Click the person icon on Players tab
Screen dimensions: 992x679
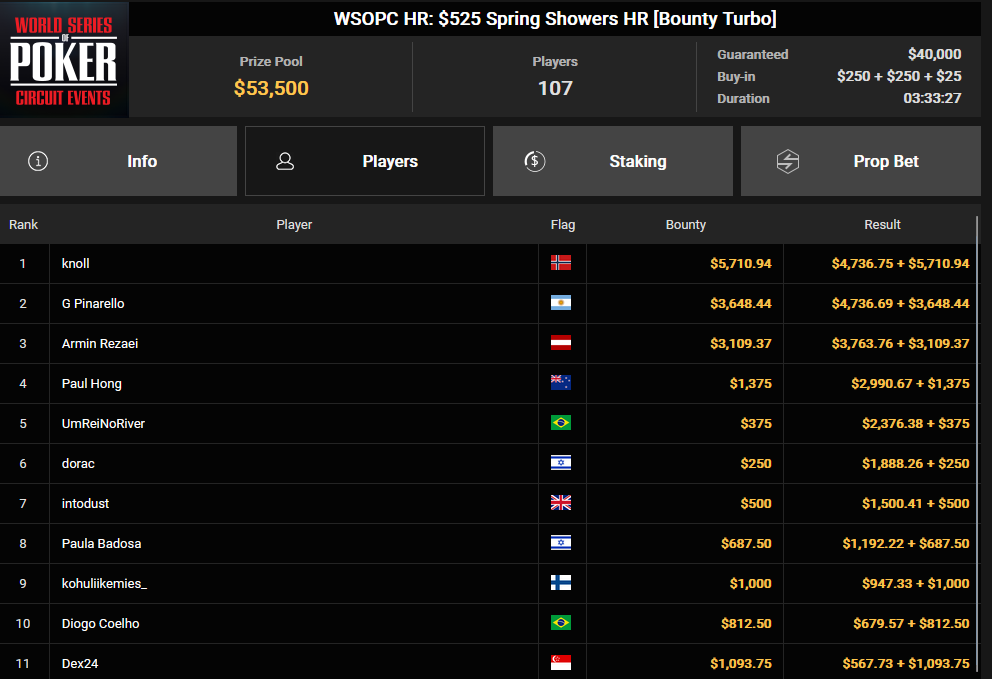pos(285,161)
